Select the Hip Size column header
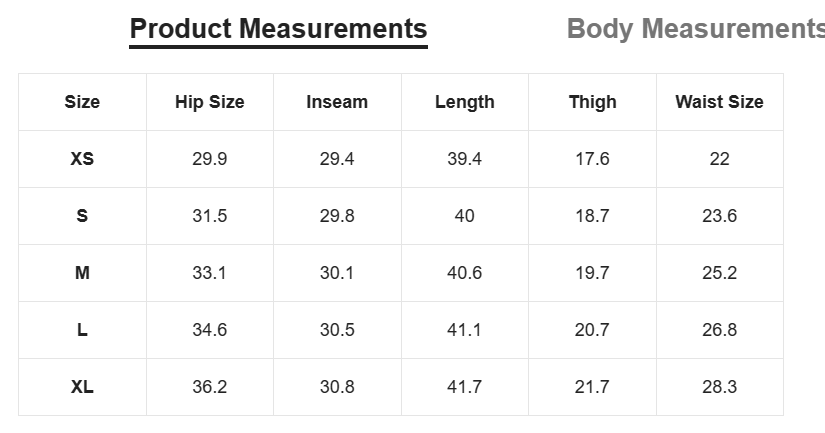Image resolution: width=825 pixels, height=433 pixels. click(209, 102)
